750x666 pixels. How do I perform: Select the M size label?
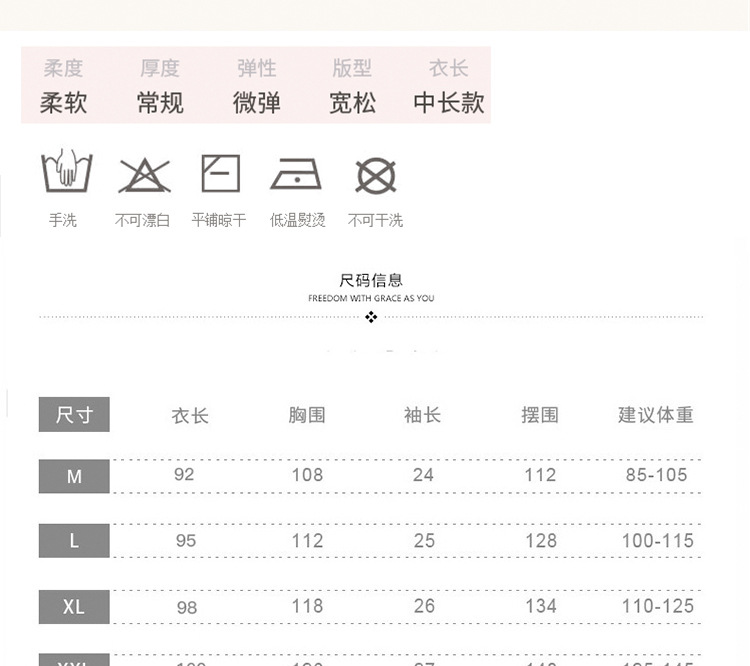(x=74, y=476)
